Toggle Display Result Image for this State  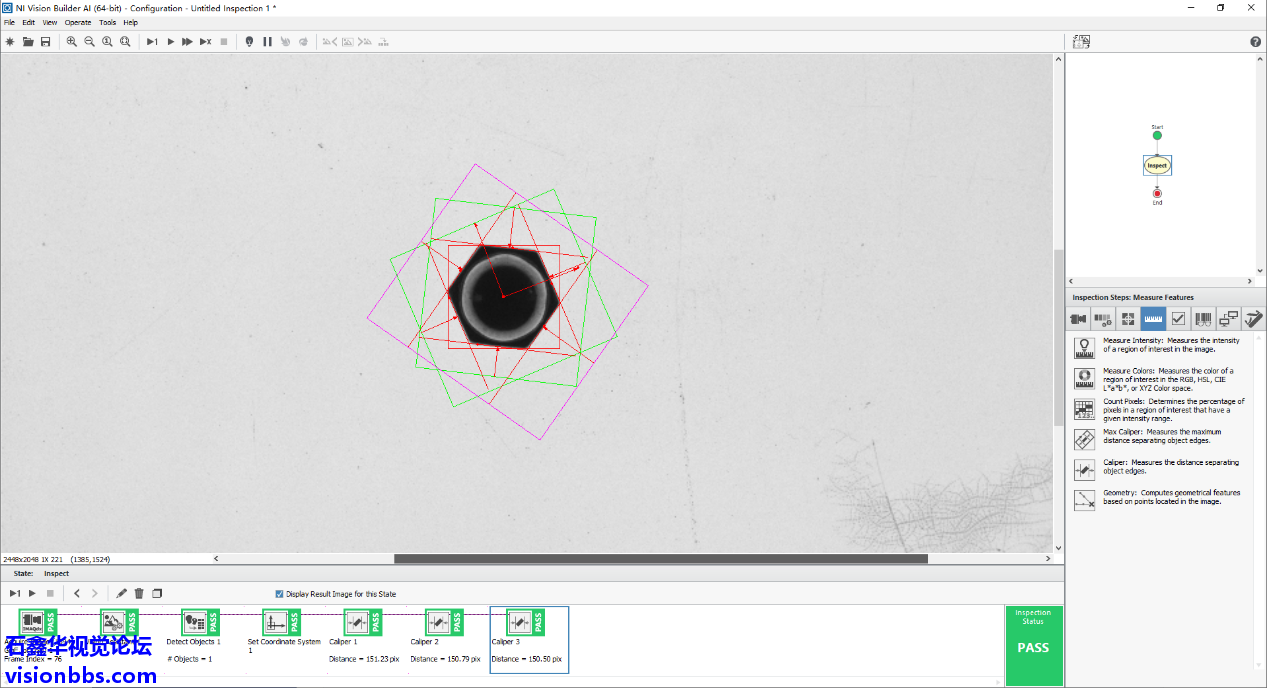pyautogui.click(x=279, y=594)
